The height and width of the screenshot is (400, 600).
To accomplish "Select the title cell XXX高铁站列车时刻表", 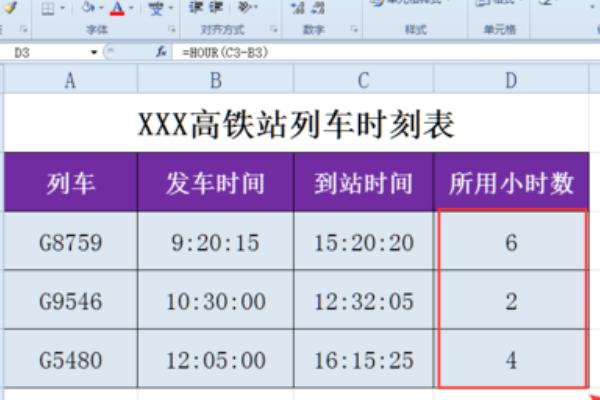I will 296,123.
